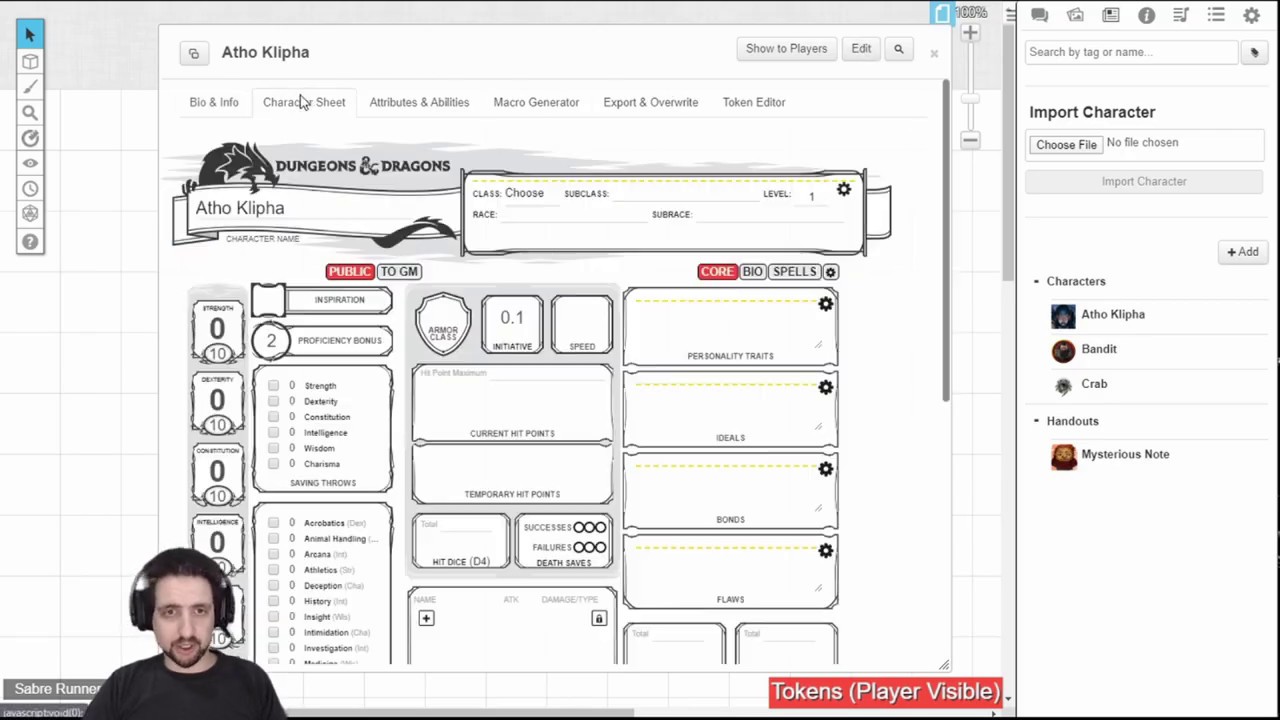Open Bonds gear options
Viewport: 1280px width, 720px height.
click(825, 469)
